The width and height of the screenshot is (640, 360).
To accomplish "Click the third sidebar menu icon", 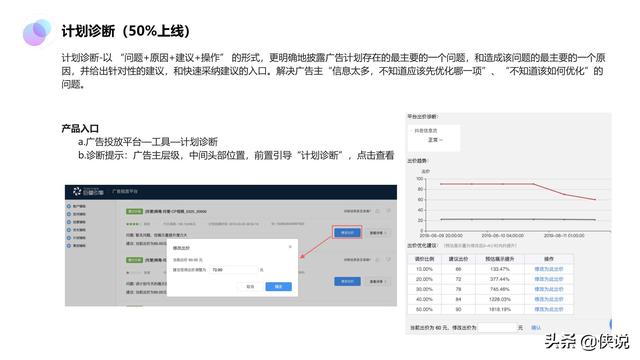I will (x=69, y=222).
